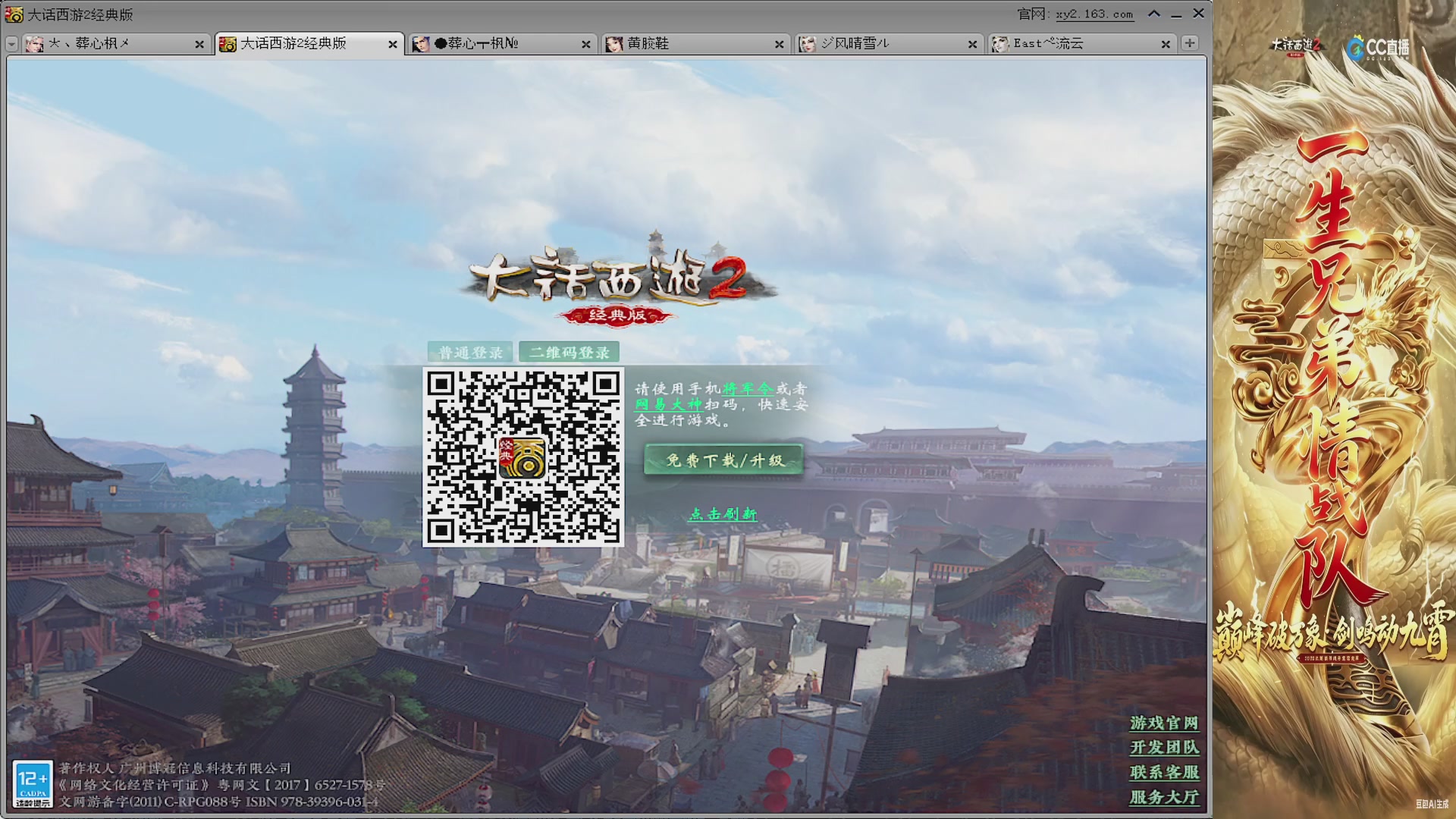Close the 黄胺鞋 tab
The image size is (1456, 819).
(780, 45)
